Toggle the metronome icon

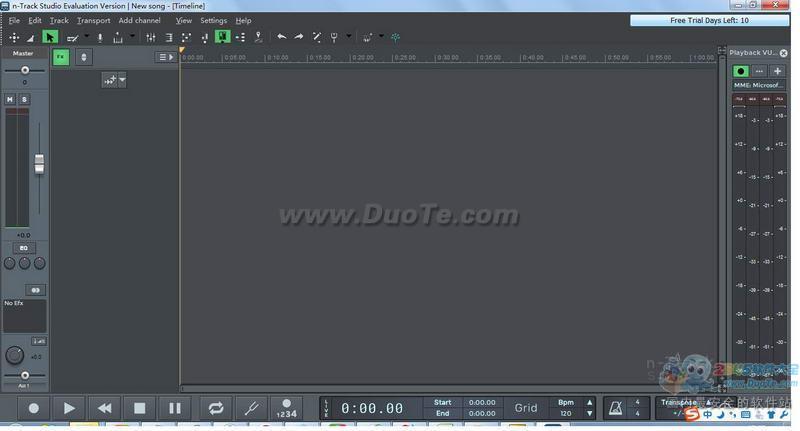[x=615, y=408]
